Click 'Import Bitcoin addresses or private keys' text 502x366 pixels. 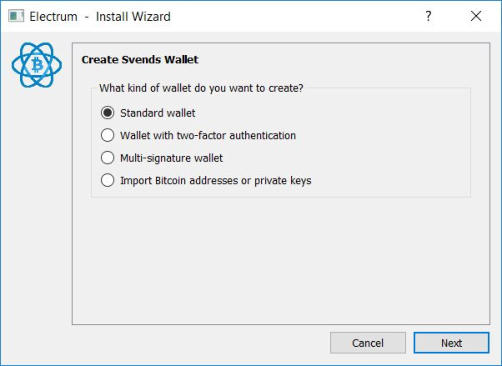[216, 181]
